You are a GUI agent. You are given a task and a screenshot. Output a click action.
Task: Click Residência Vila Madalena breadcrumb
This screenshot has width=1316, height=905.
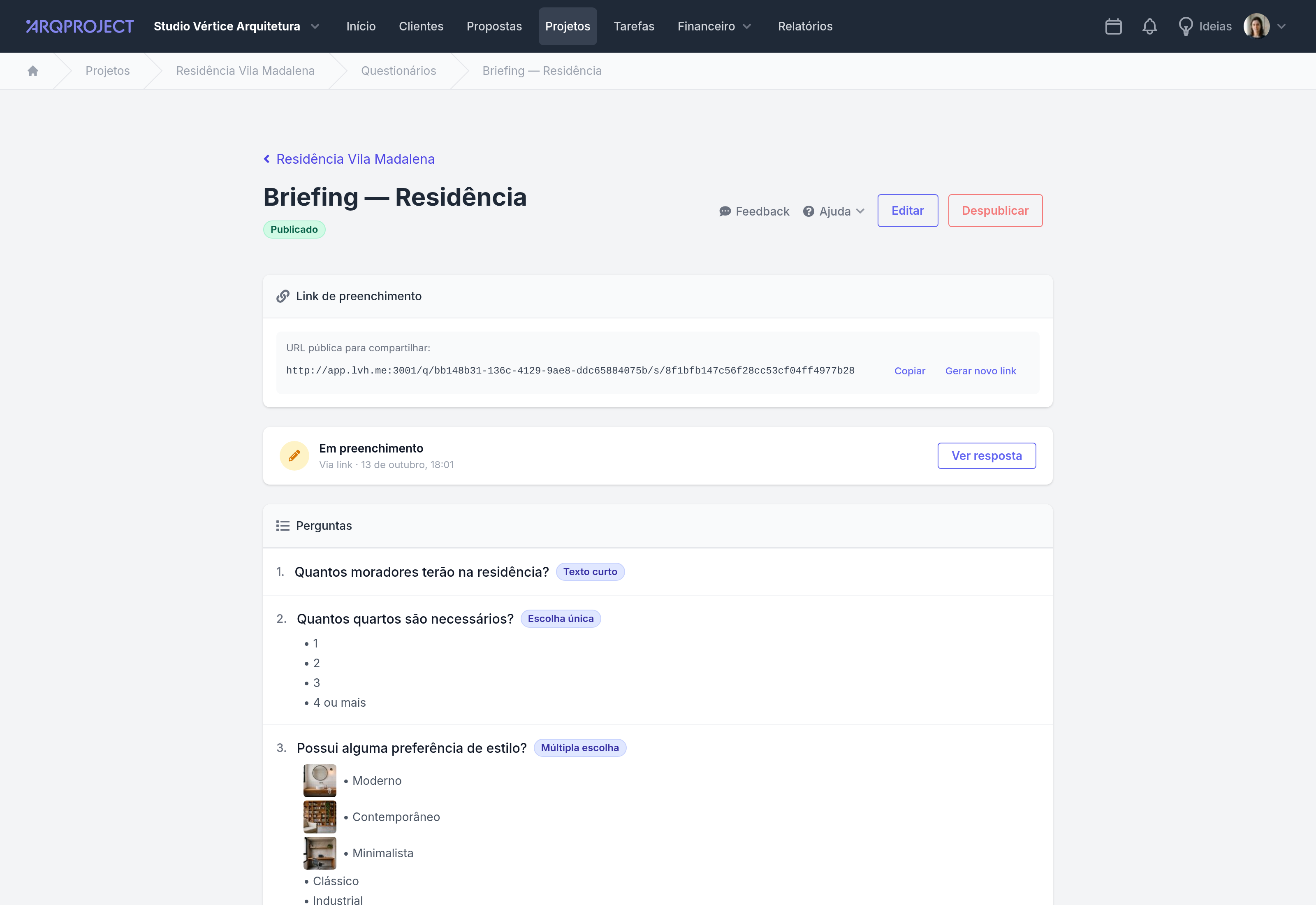(x=246, y=71)
